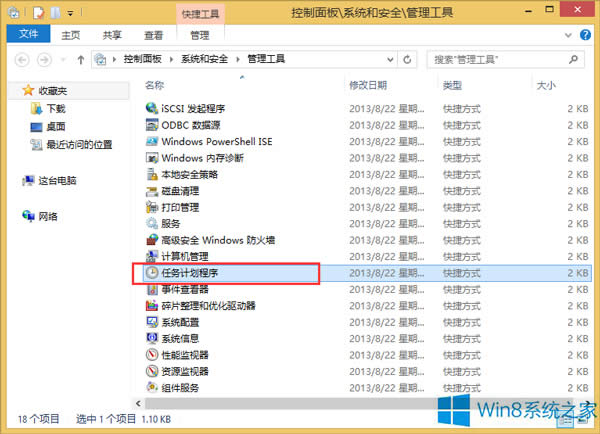600x434 pixels.
Task: Select 这台电脑 in the navigation pane
Action: [57, 180]
